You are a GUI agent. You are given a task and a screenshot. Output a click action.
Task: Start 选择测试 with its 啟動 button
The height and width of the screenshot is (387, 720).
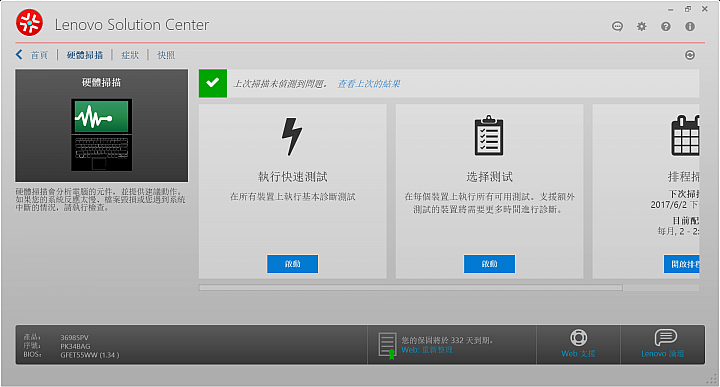coord(489,264)
